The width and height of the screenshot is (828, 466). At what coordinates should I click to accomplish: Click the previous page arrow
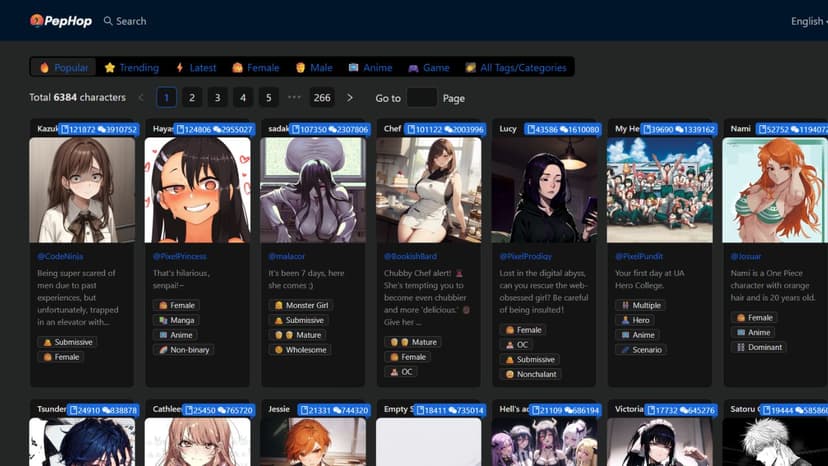[x=141, y=98]
